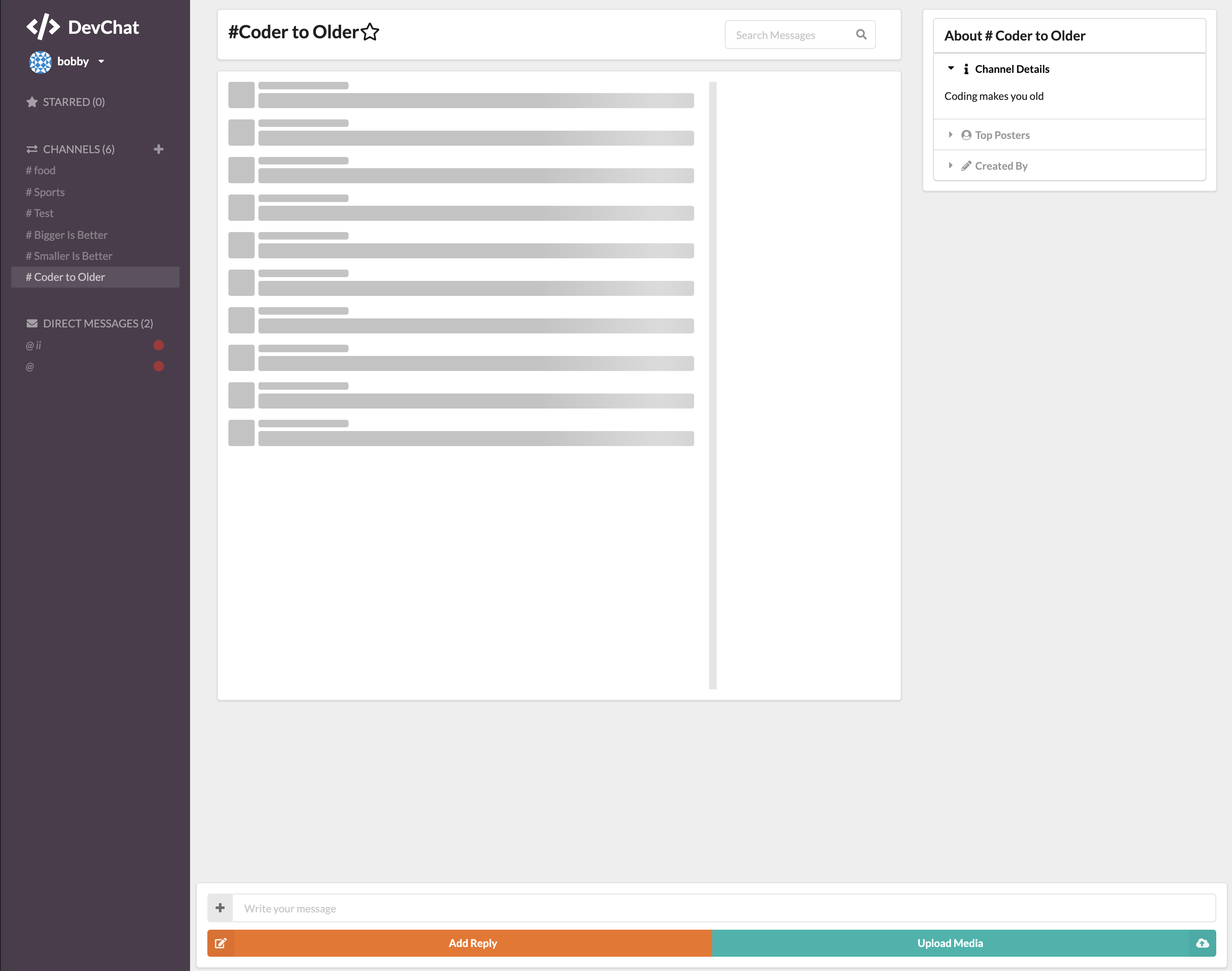Click the DevChat code logo icon
Viewport: 1232px width, 971px height.
(43, 27)
